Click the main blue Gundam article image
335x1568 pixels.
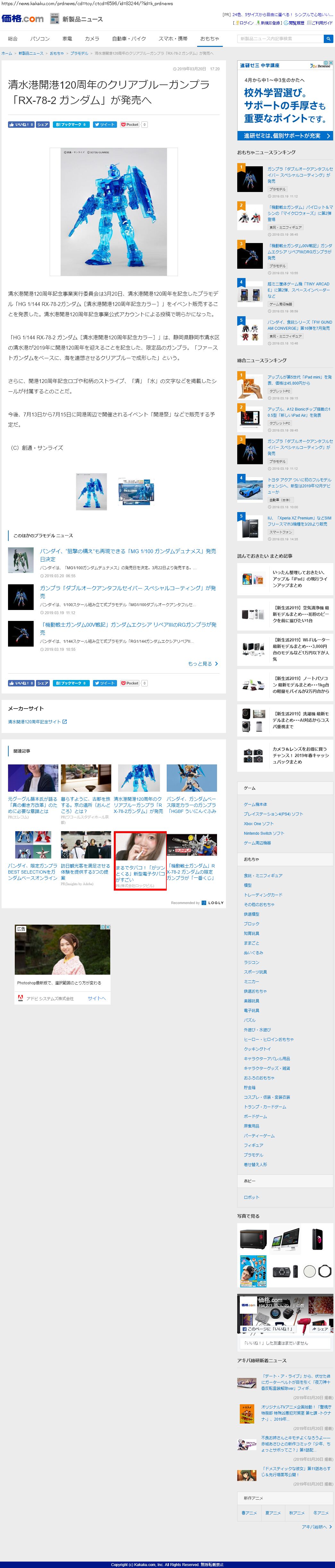click(x=114, y=212)
